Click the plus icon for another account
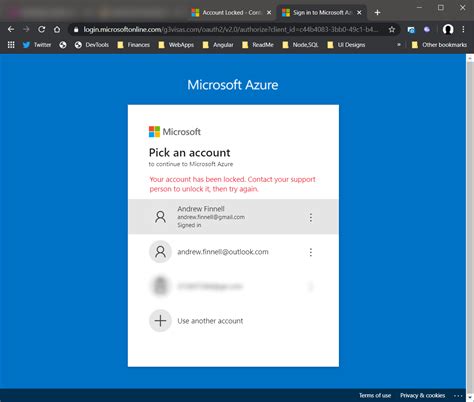Screen dimensions: 474x402 coord(160,321)
